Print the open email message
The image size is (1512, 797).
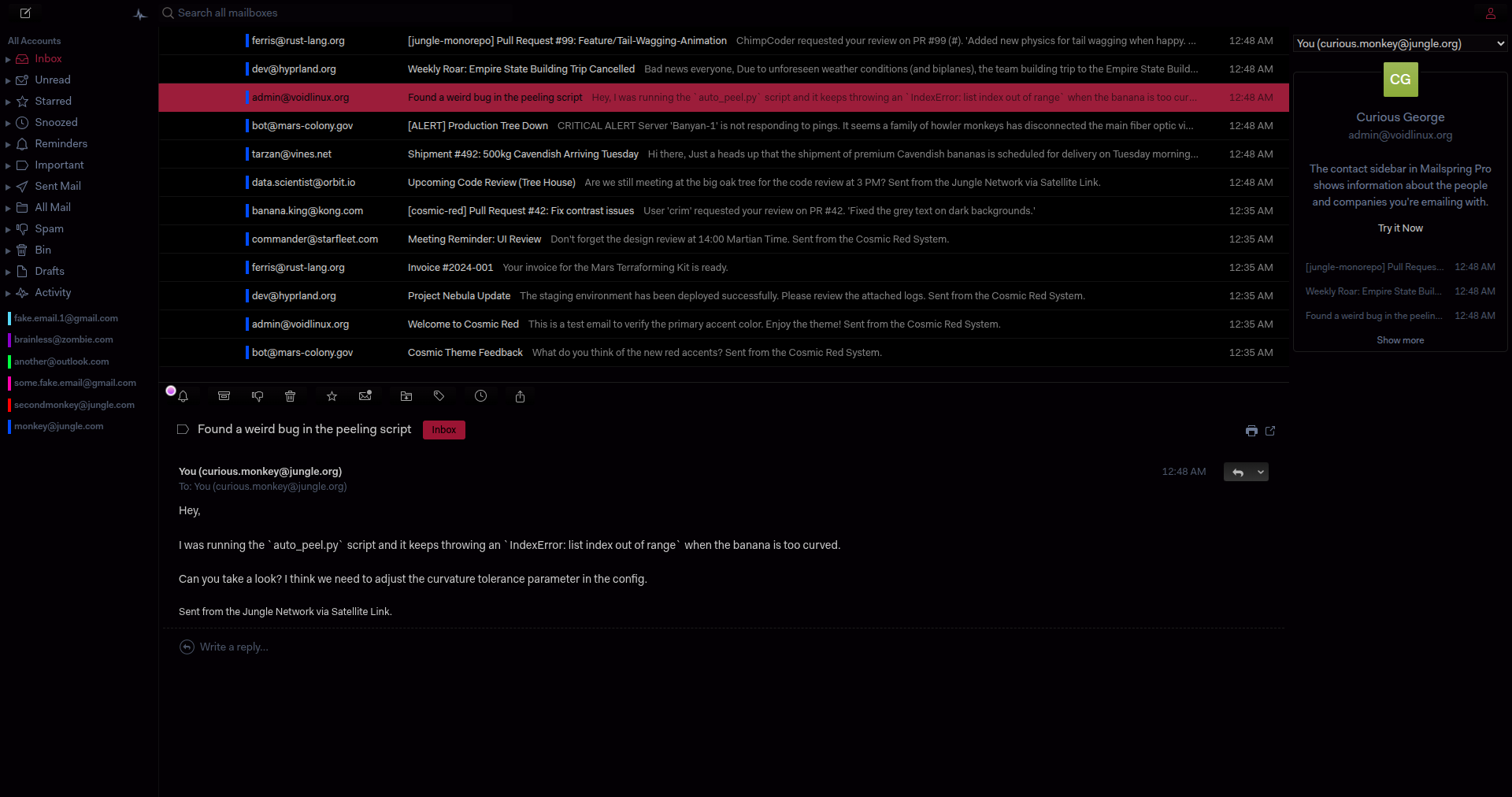click(1251, 431)
